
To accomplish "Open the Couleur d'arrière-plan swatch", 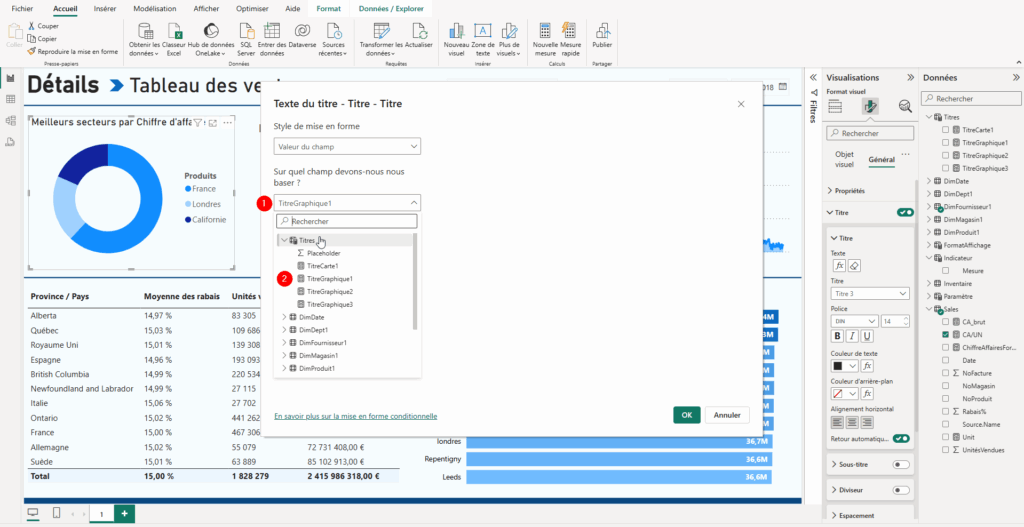I will 842,394.
